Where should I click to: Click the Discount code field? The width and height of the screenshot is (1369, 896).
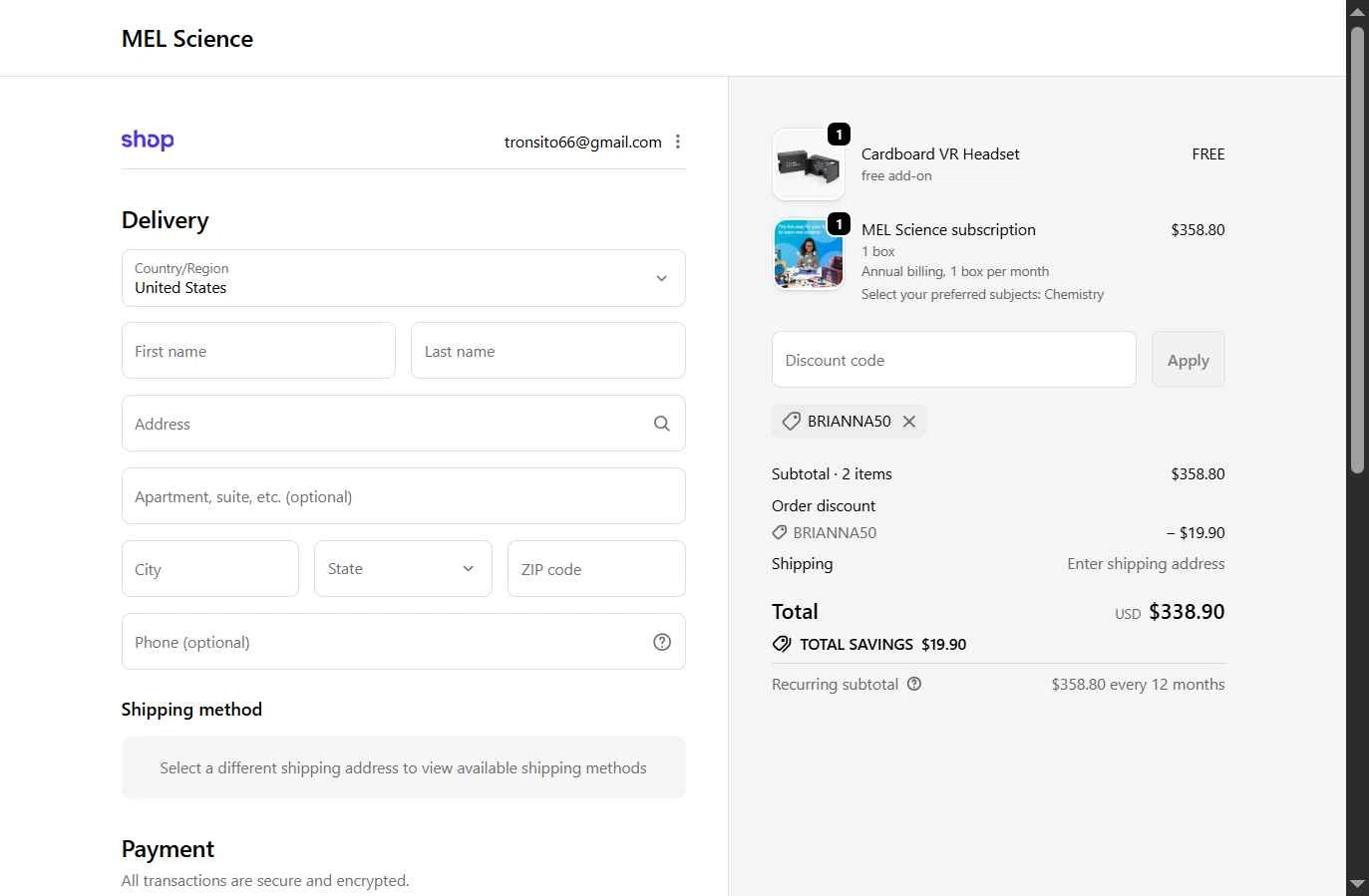click(954, 359)
